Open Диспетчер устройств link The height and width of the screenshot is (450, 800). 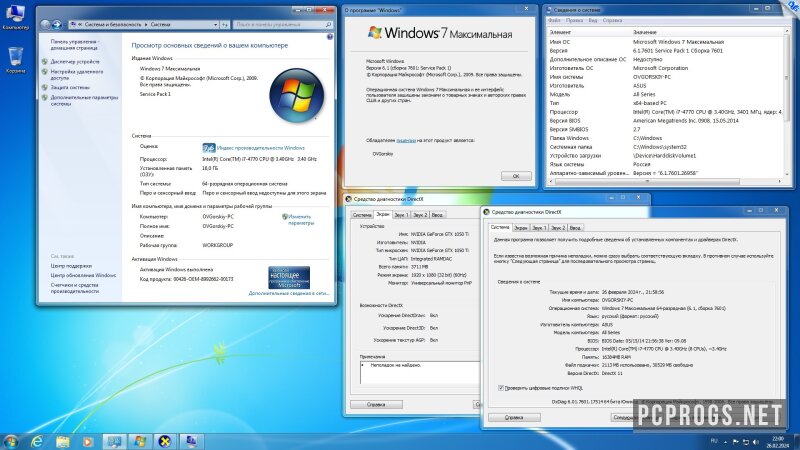click(75, 62)
